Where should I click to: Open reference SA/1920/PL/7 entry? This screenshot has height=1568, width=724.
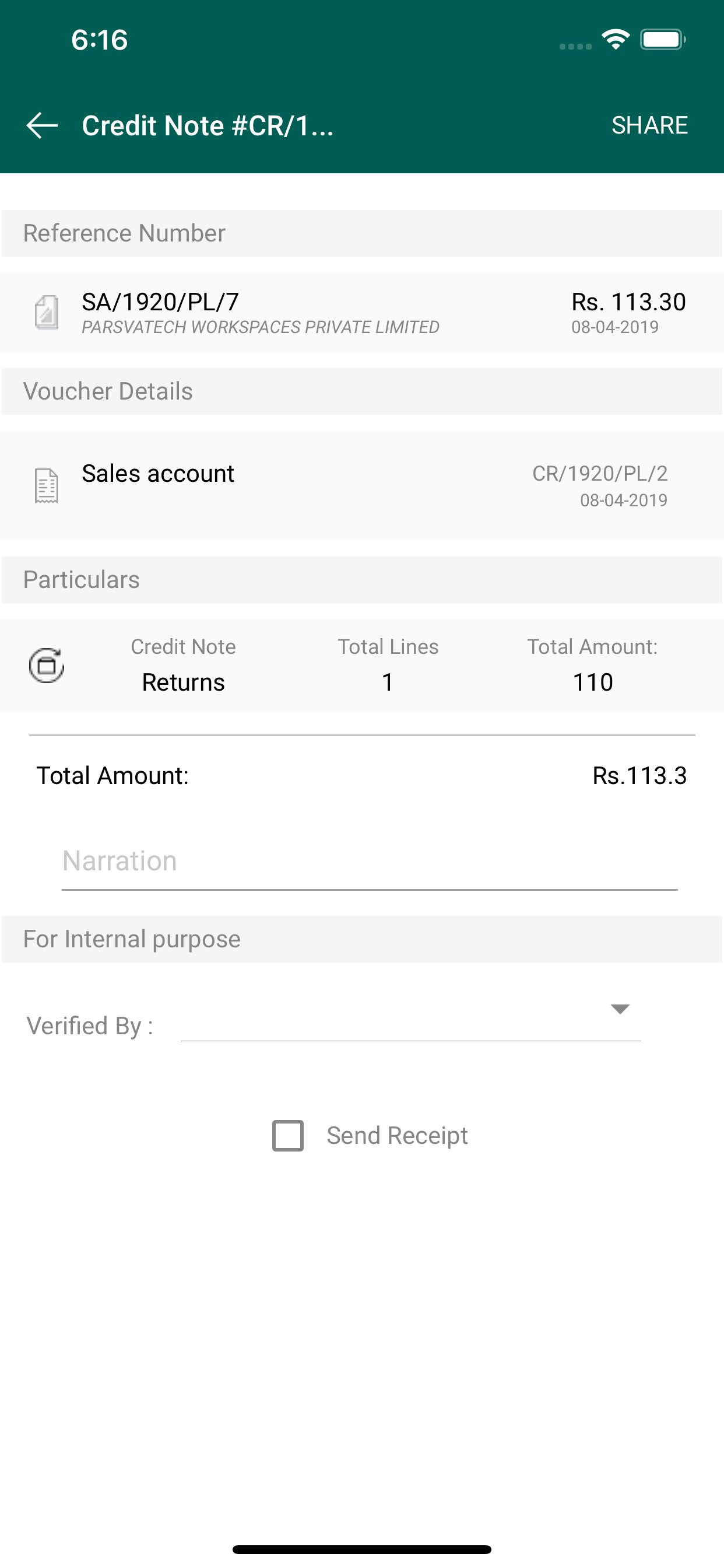362,312
